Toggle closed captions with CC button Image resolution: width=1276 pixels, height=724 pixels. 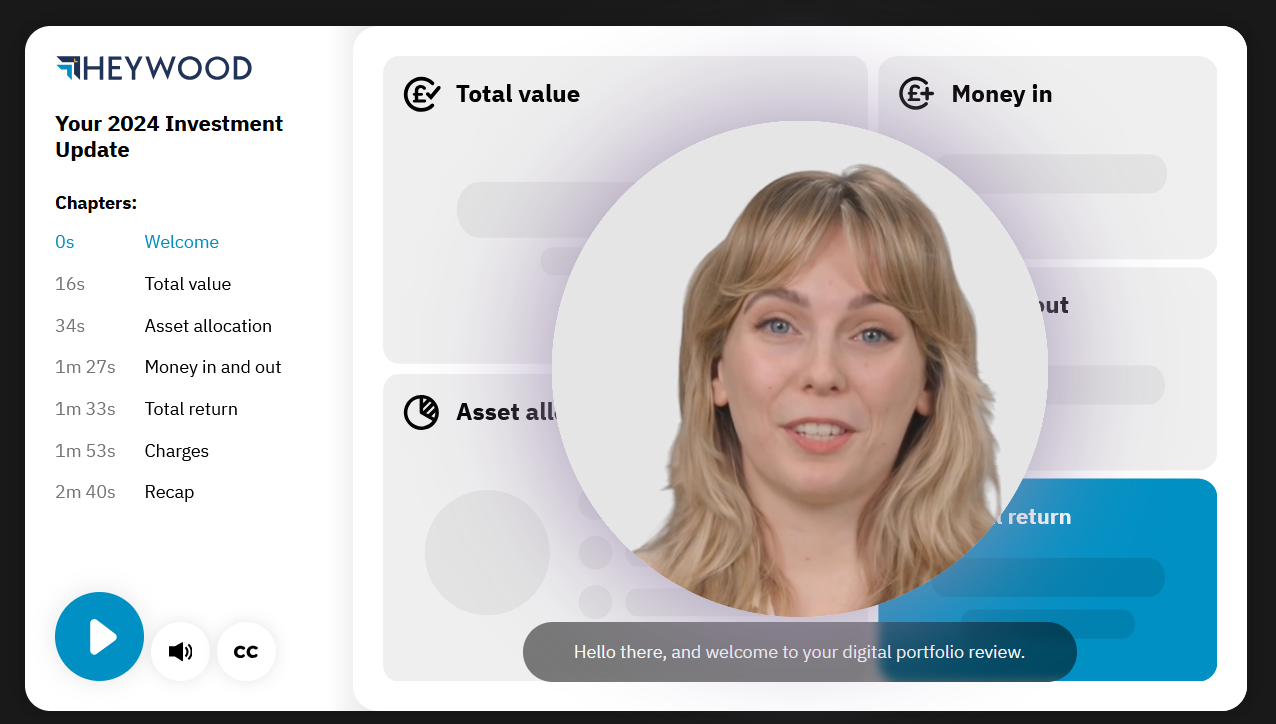point(246,652)
